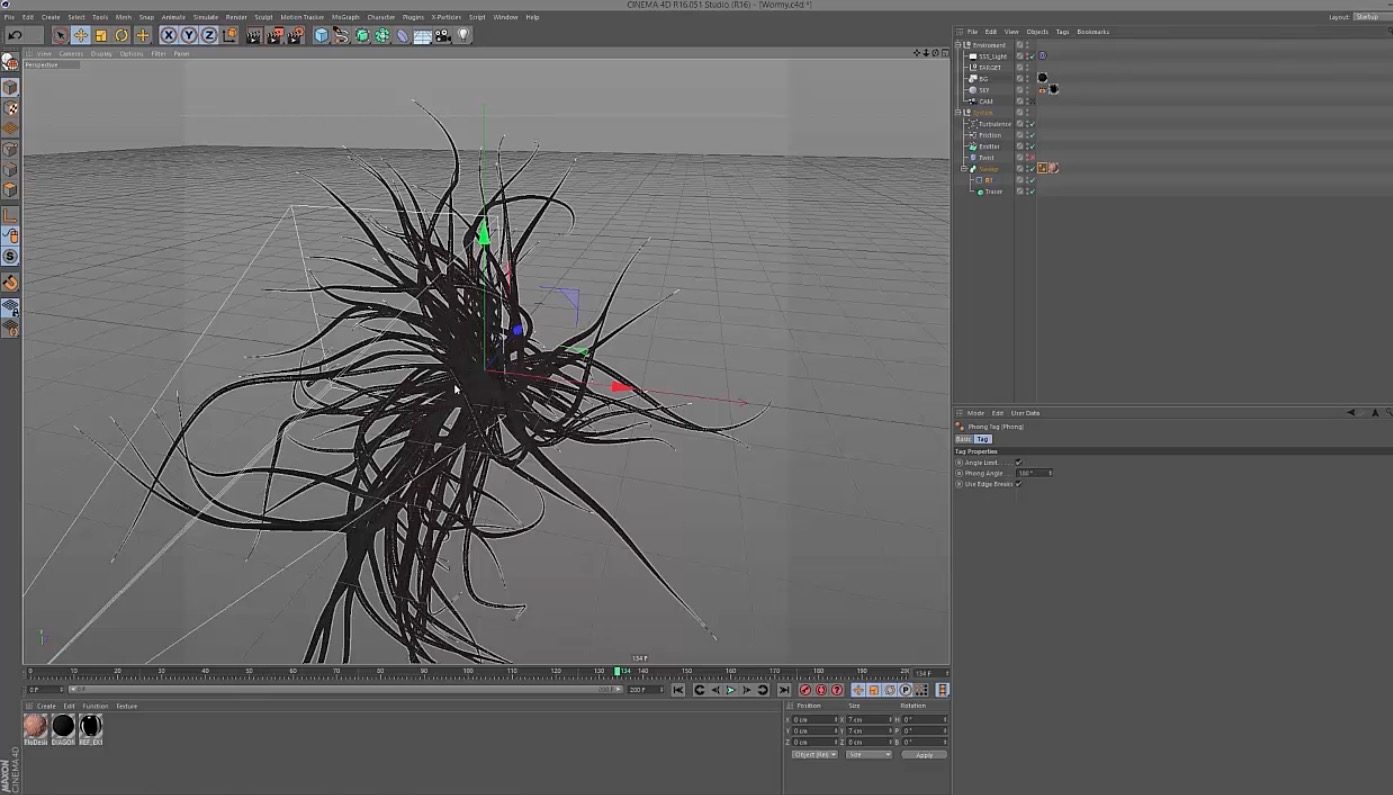Image resolution: width=1393 pixels, height=795 pixels.
Task: Open the MoGraph menu
Action: pyautogui.click(x=345, y=17)
